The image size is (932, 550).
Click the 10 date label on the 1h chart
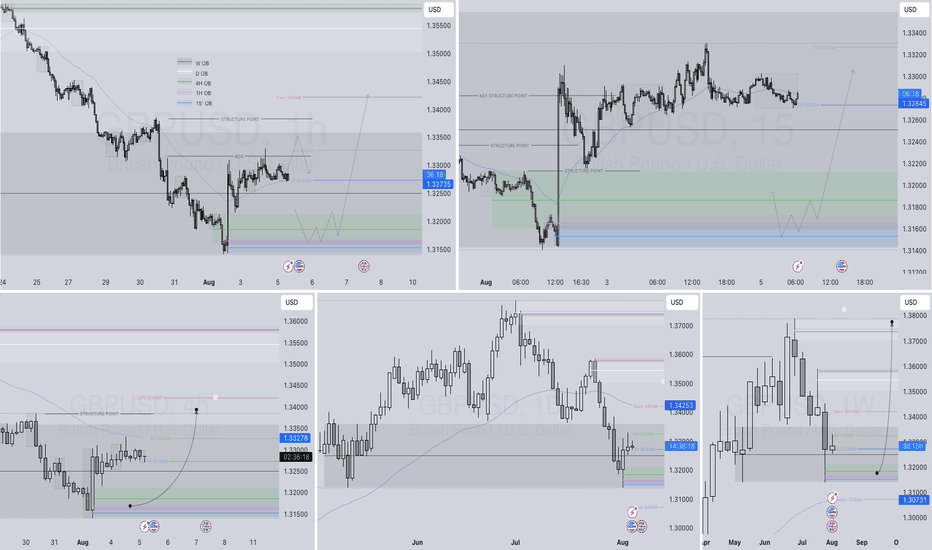(413, 282)
